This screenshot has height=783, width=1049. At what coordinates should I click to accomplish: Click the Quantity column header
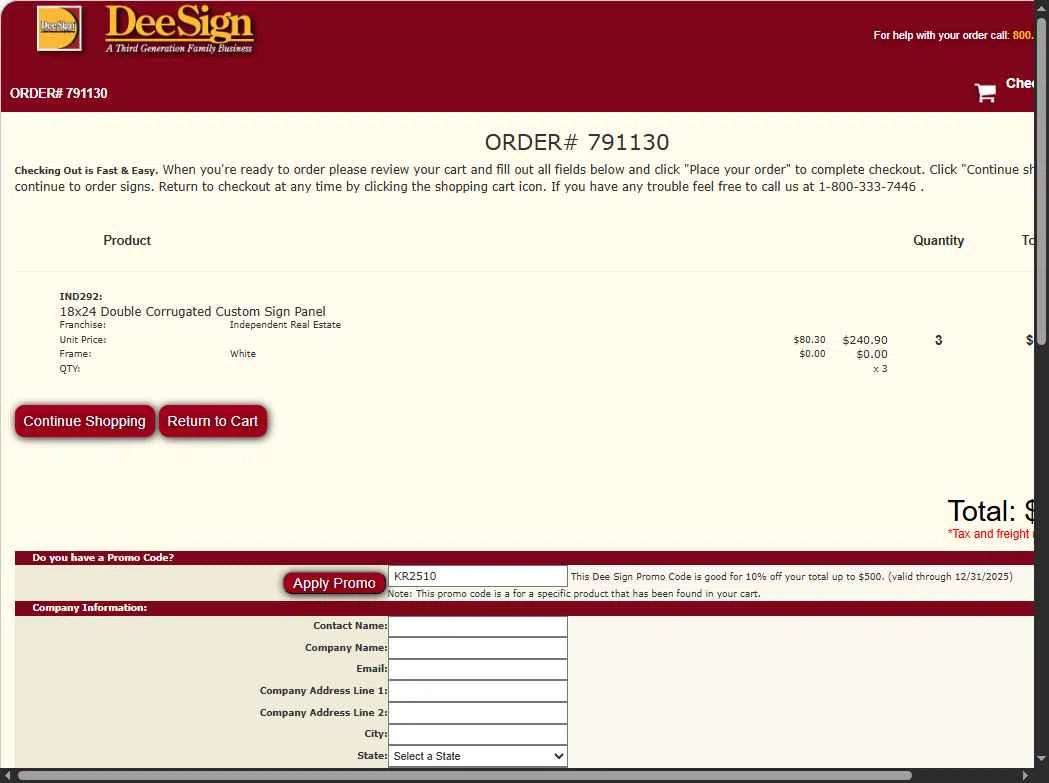point(938,240)
